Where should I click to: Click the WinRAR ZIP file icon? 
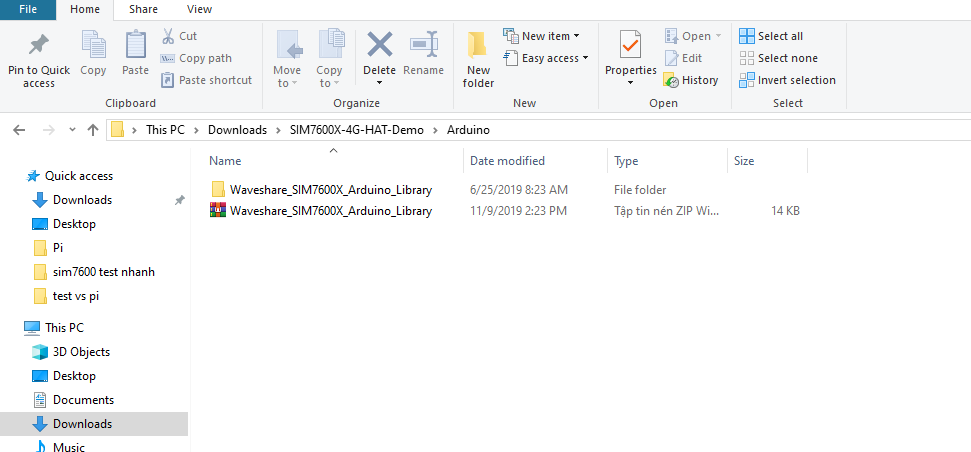(x=217, y=211)
